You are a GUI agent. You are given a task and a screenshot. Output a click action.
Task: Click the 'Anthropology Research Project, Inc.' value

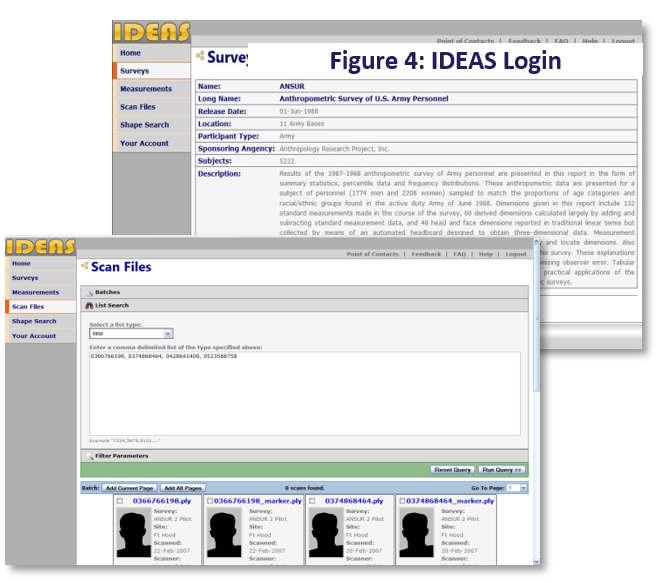(x=334, y=149)
